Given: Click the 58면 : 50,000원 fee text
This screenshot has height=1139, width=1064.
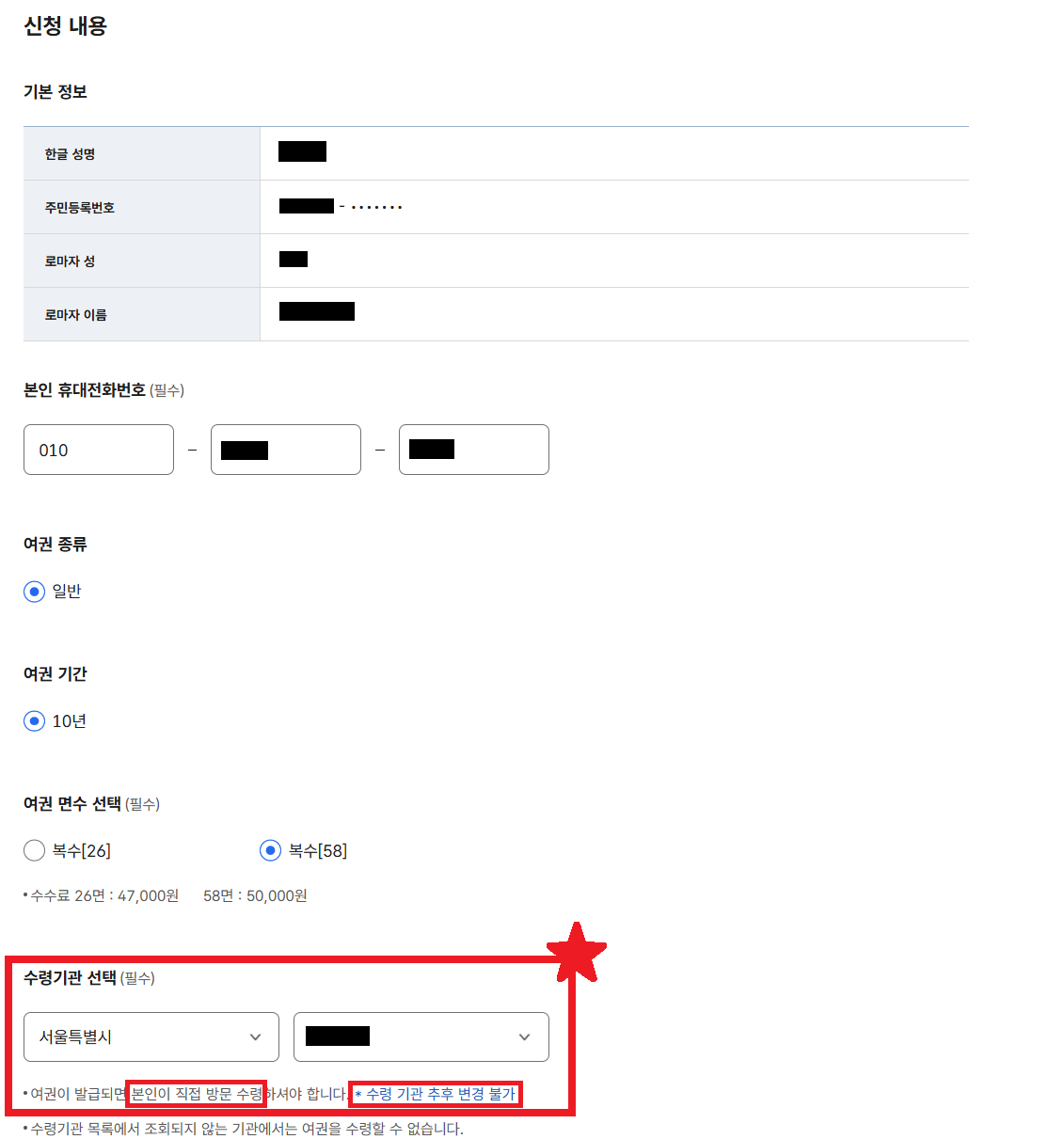Looking at the screenshot, I should coord(255,895).
